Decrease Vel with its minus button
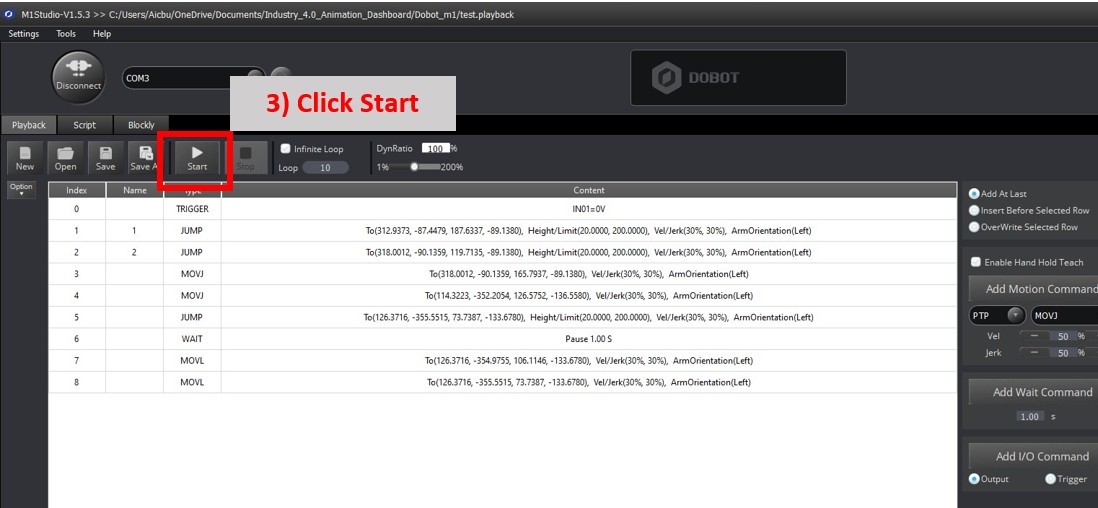The image size is (1098, 508). click(x=1034, y=336)
